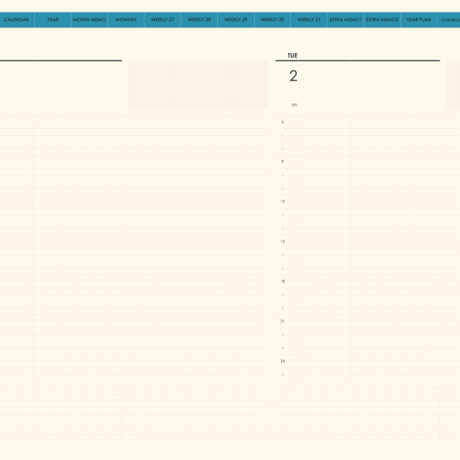460x460 pixels.
Task: Select the WEEKLY-27 tab
Action: [x=163, y=20]
